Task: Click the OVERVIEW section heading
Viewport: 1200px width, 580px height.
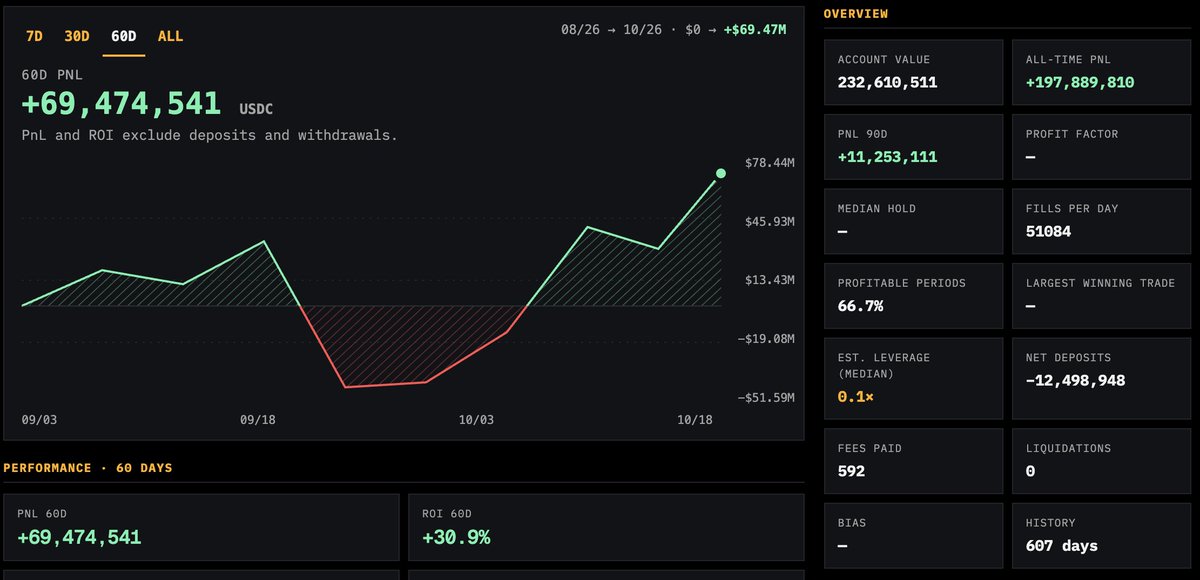Action: click(855, 14)
